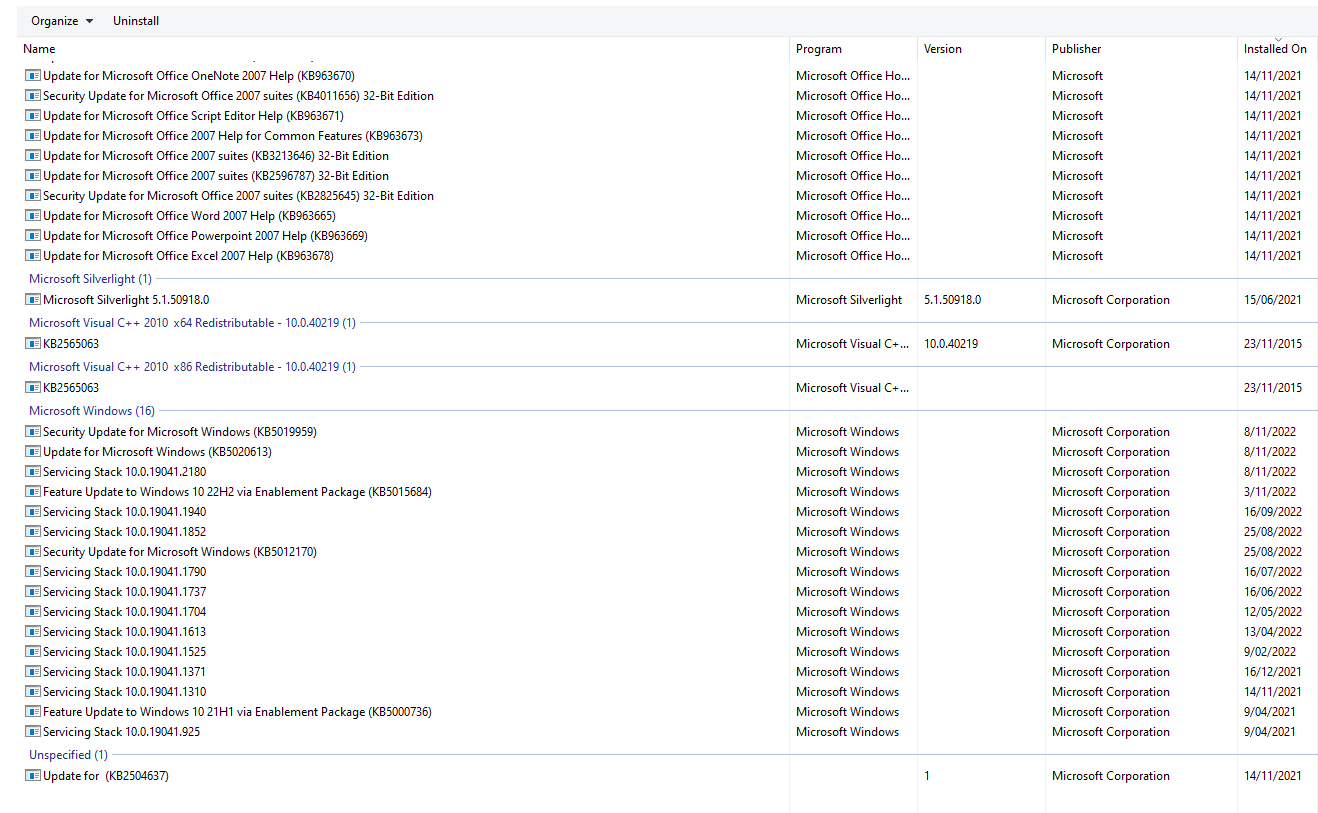
Task: Select Servicing Stack 10.0.19041.1704 row
Action: click(x=667, y=612)
